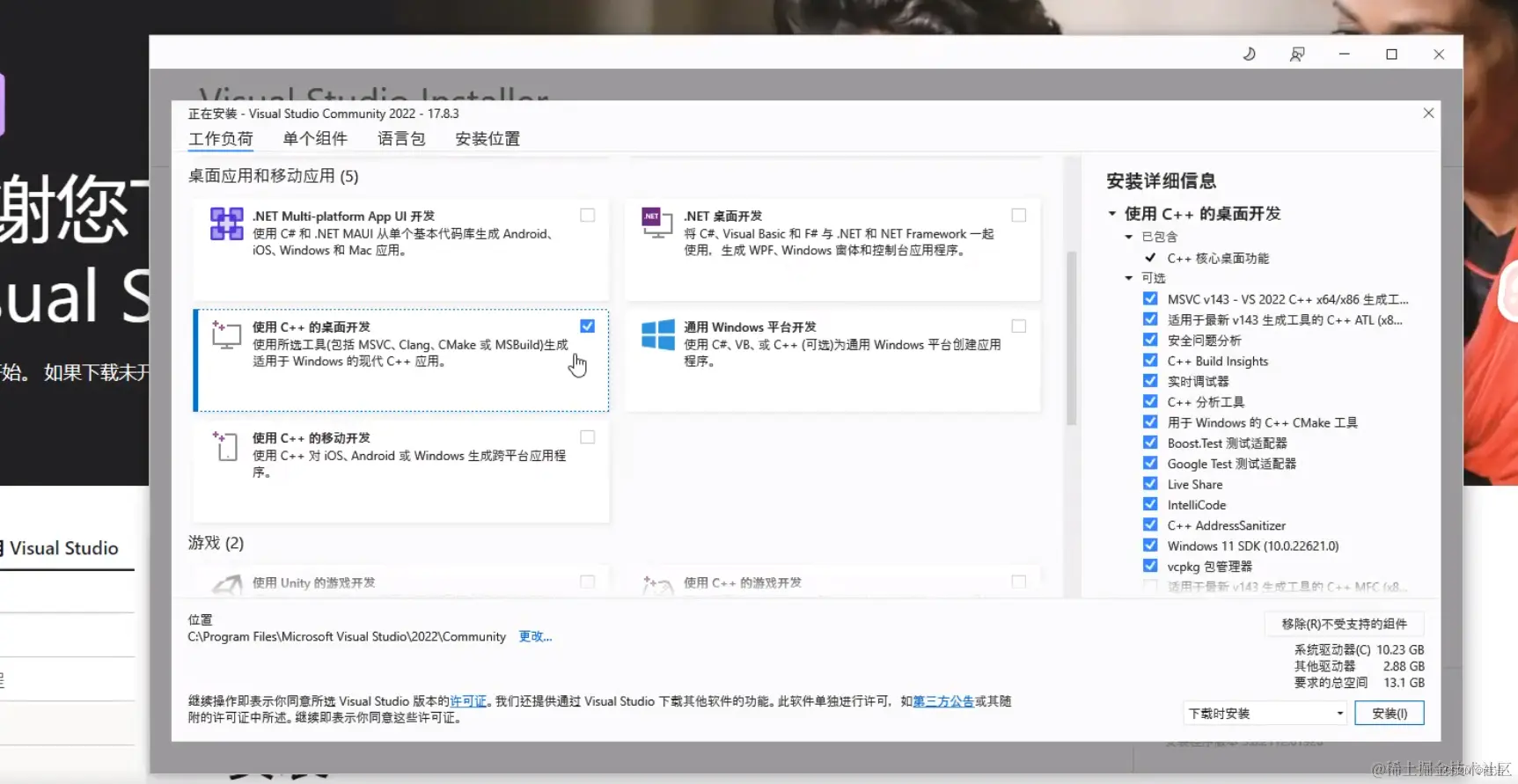Click the workload list vertical scrollbar
This screenshot has width=1518, height=784.
[x=1071, y=338]
